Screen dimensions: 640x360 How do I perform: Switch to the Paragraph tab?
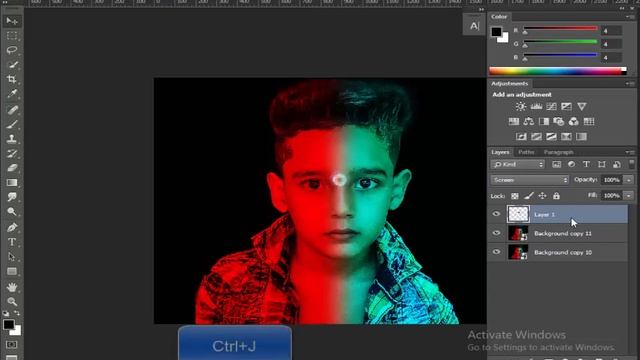coord(558,152)
